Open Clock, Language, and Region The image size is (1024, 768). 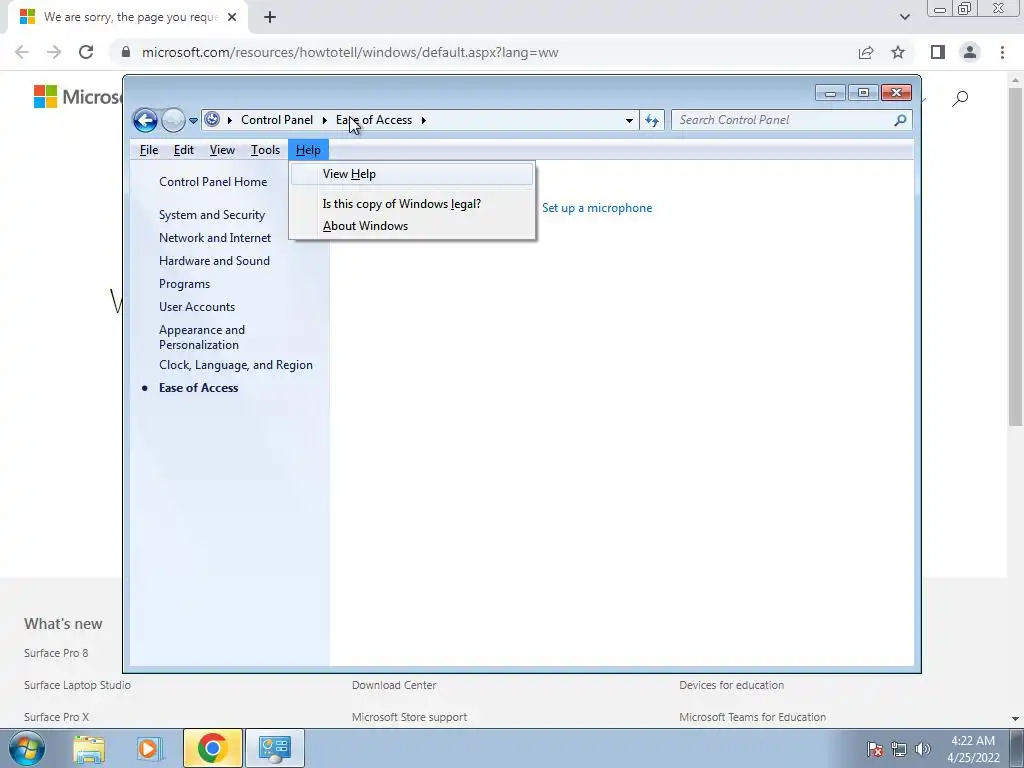pyautogui.click(x=236, y=365)
